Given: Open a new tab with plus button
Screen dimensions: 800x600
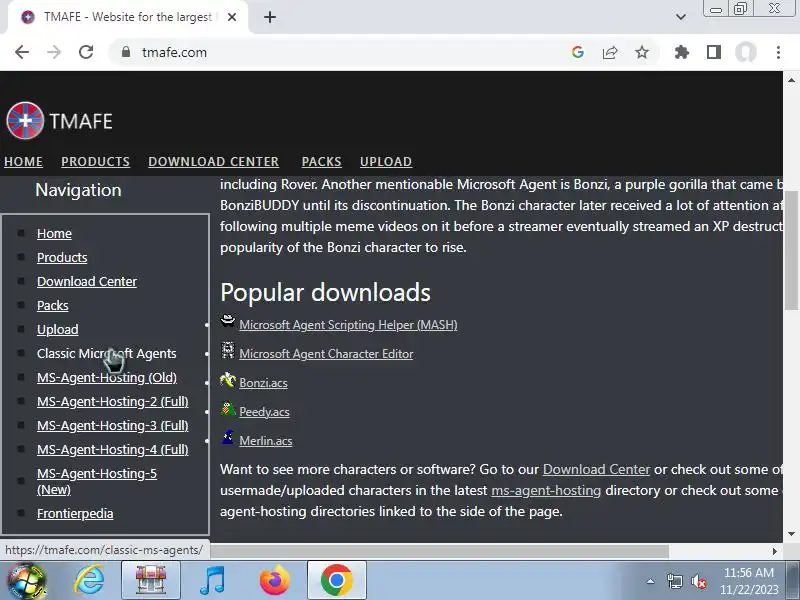Looking at the screenshot, I should coord(270,17).
